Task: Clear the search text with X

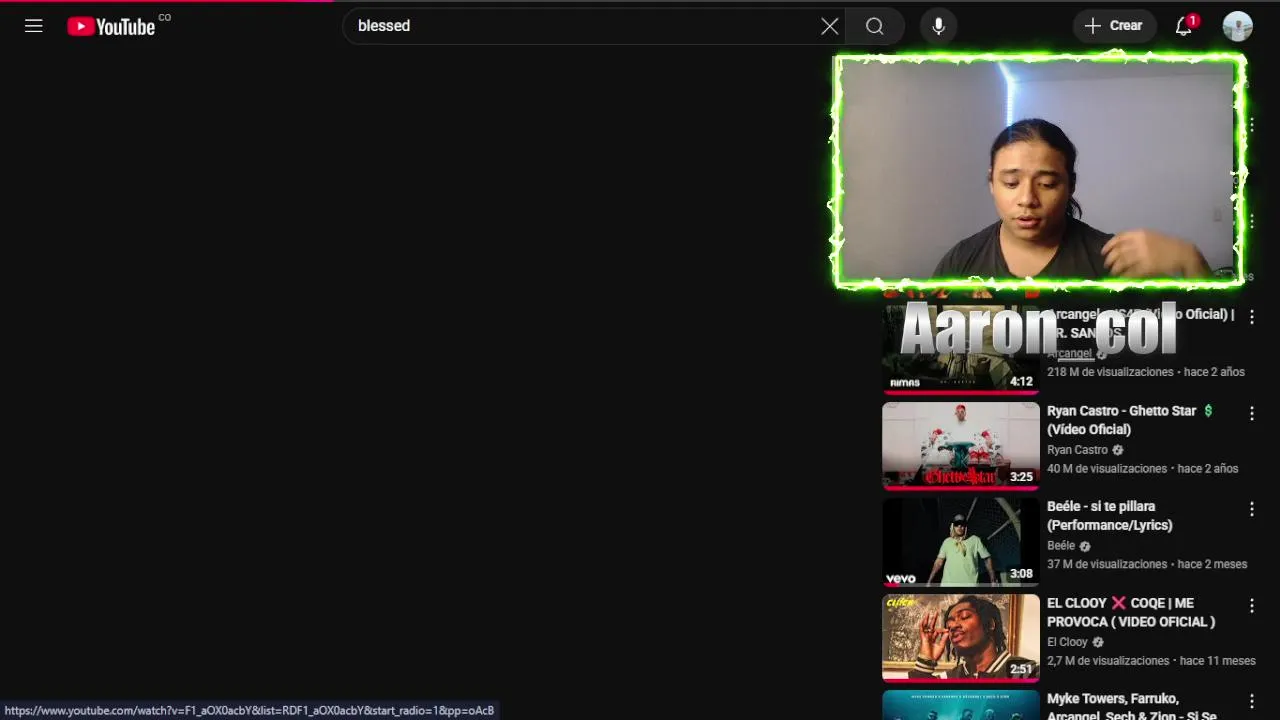Action: (830, 26)
